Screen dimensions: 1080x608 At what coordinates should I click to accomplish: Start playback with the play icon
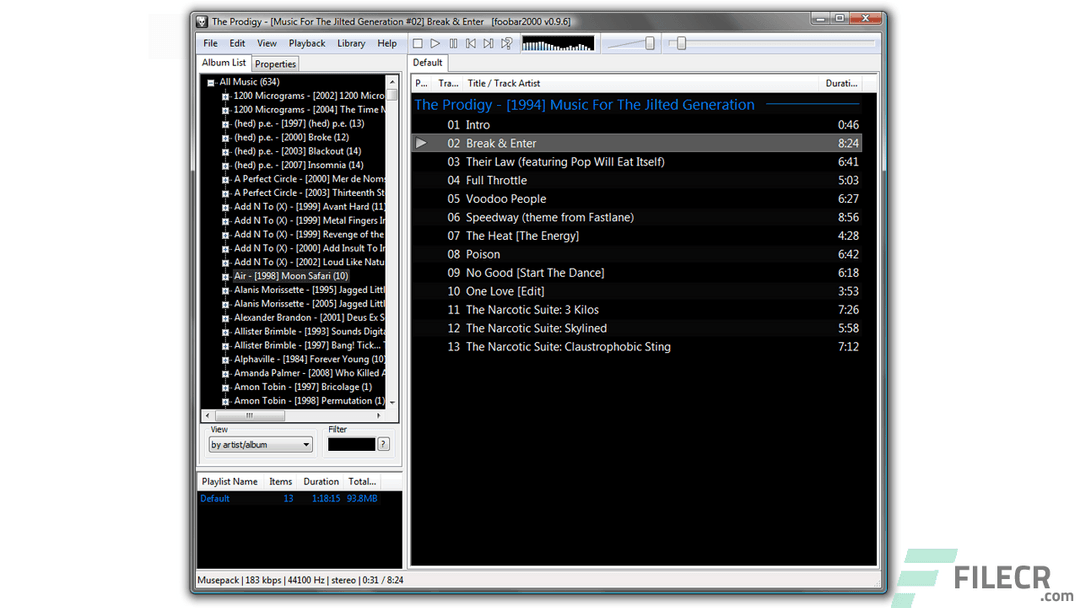point(435,43)
